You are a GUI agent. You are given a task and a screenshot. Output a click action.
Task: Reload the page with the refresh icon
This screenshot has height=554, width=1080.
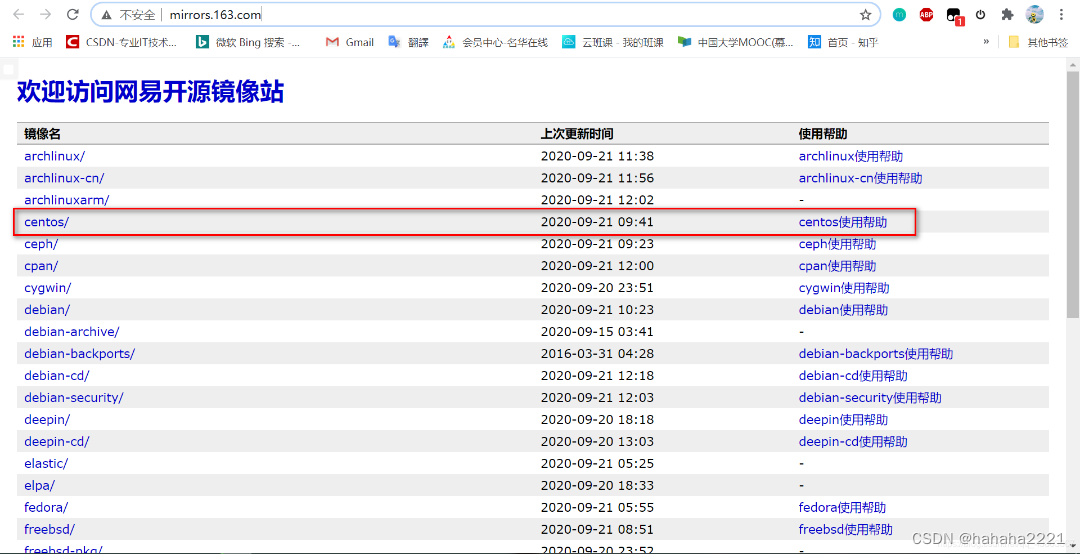click(72, 14)
